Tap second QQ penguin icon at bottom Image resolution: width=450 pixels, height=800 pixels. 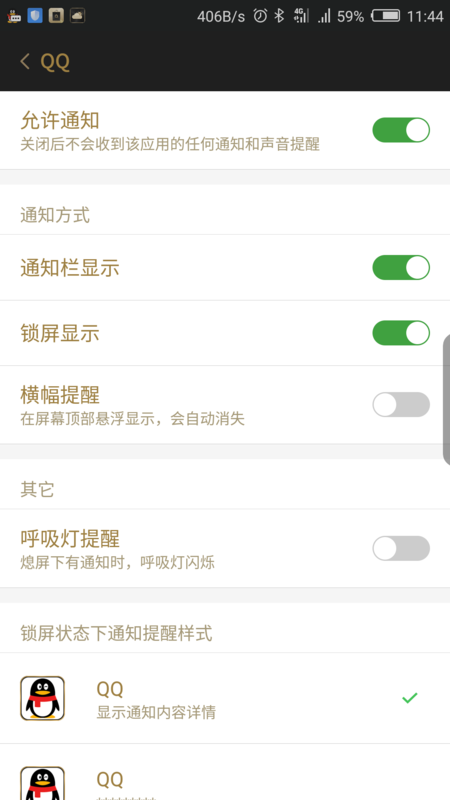point(42,783)
